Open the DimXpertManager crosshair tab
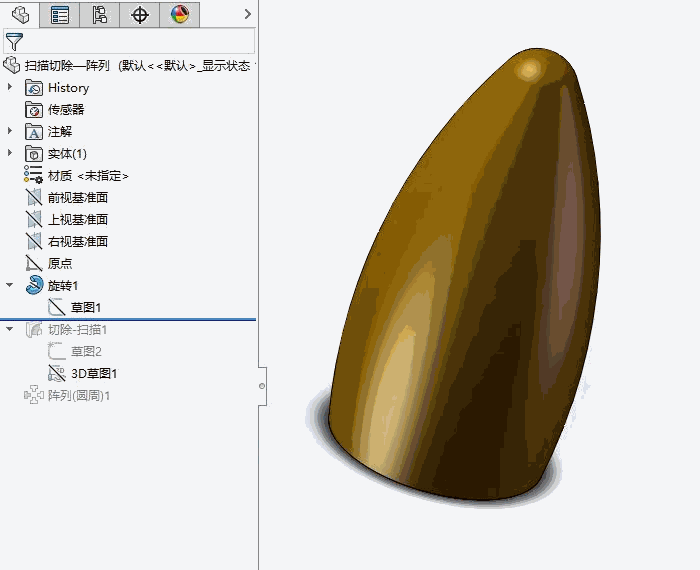700x570 pixels. (x=140, y=15)
